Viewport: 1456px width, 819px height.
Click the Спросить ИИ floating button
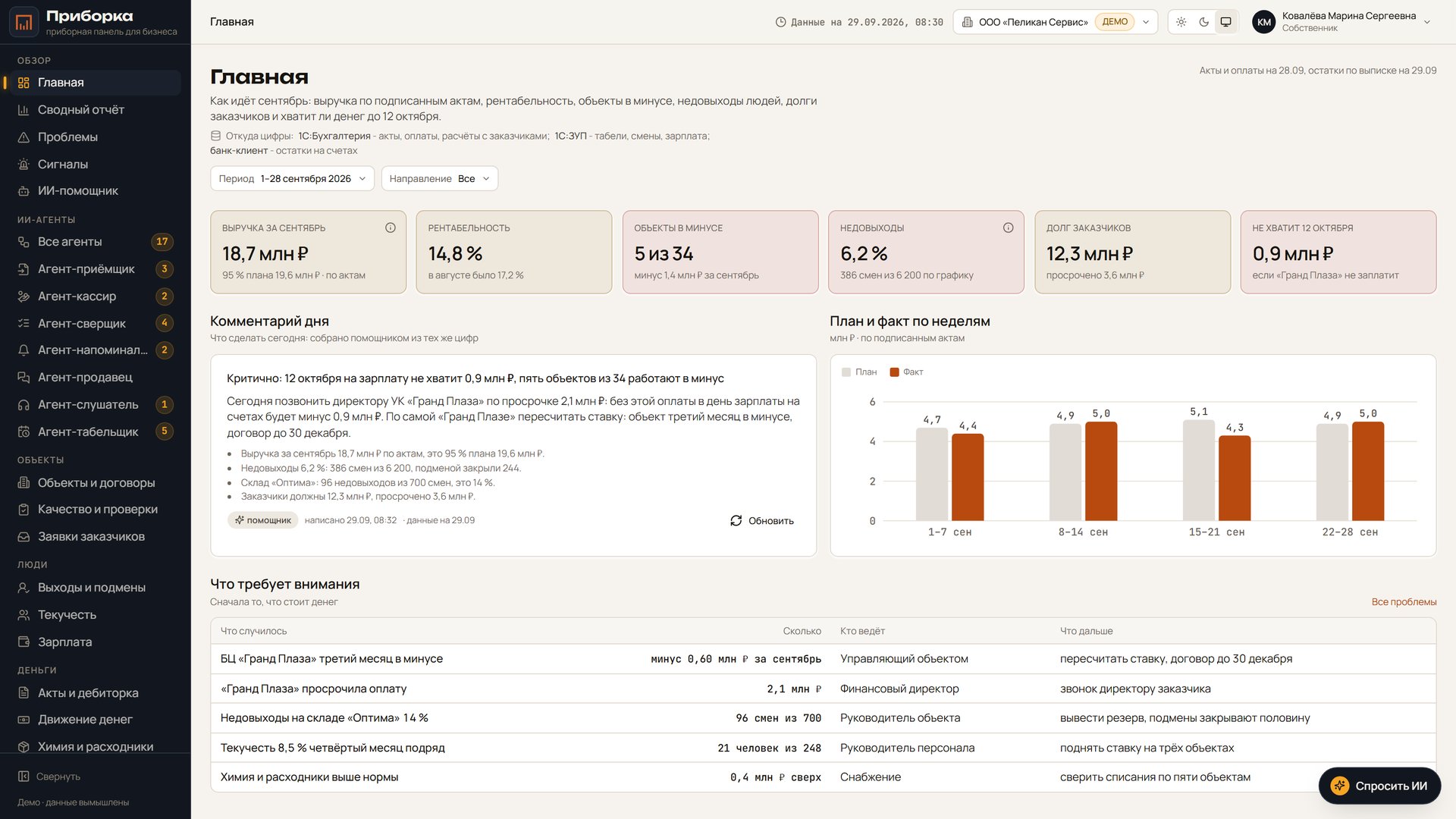point(1379,786)
